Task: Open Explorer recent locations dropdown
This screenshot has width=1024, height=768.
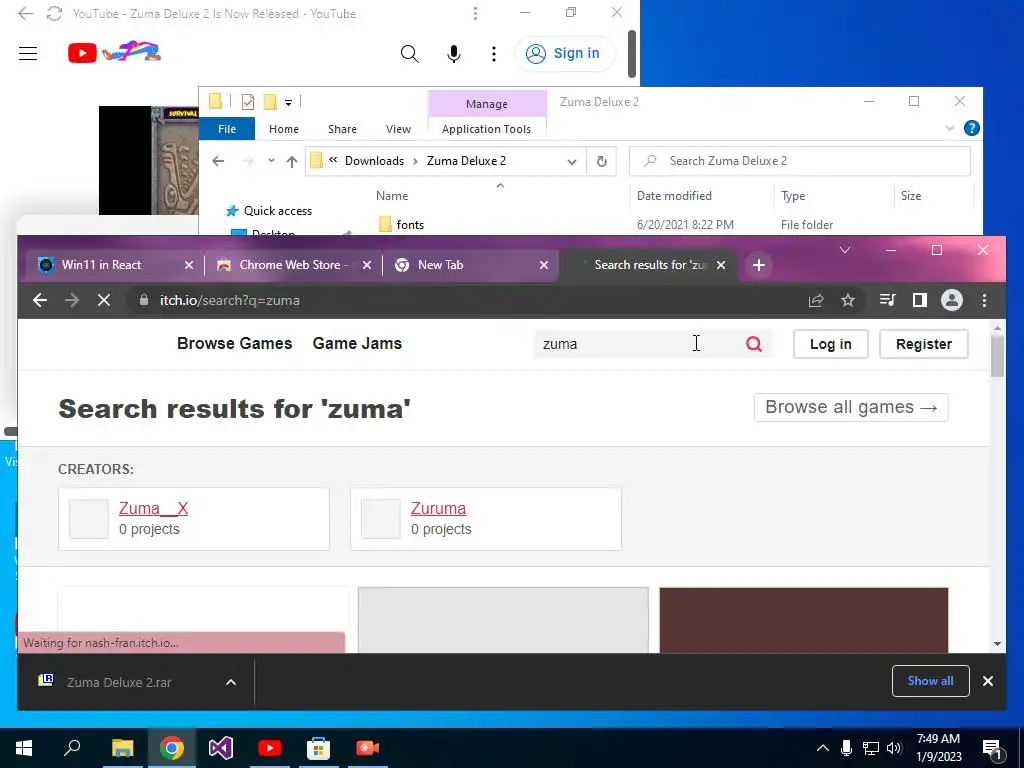Action: [x=271, y=161]
